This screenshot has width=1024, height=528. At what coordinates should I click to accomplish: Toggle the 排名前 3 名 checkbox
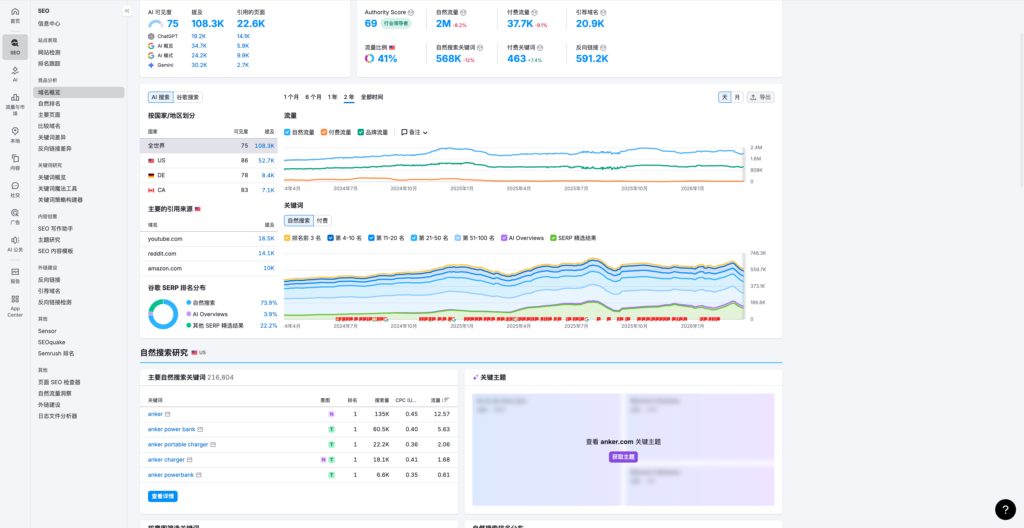coord(287,238)
